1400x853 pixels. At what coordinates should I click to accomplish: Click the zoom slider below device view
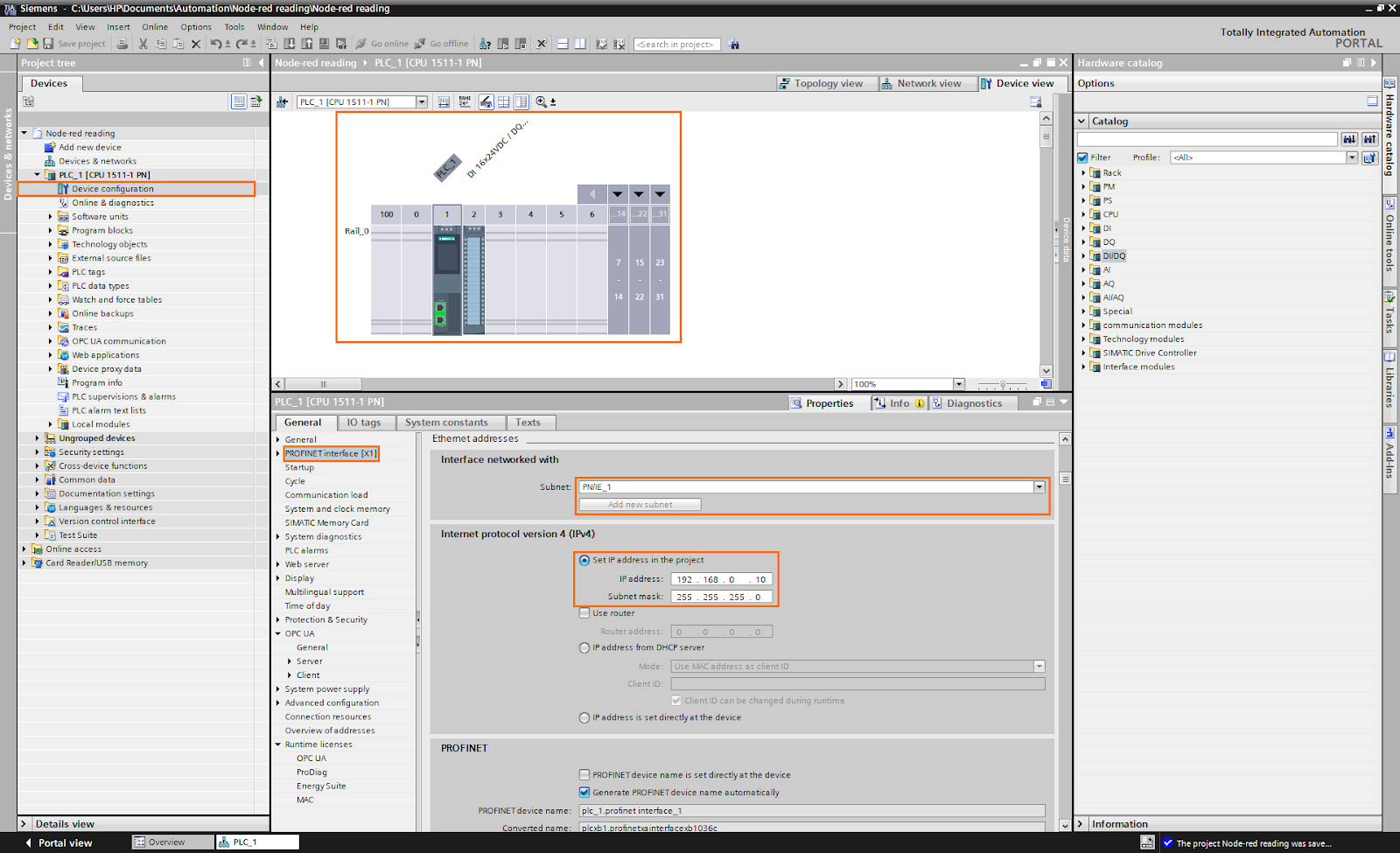[1003, 384]
